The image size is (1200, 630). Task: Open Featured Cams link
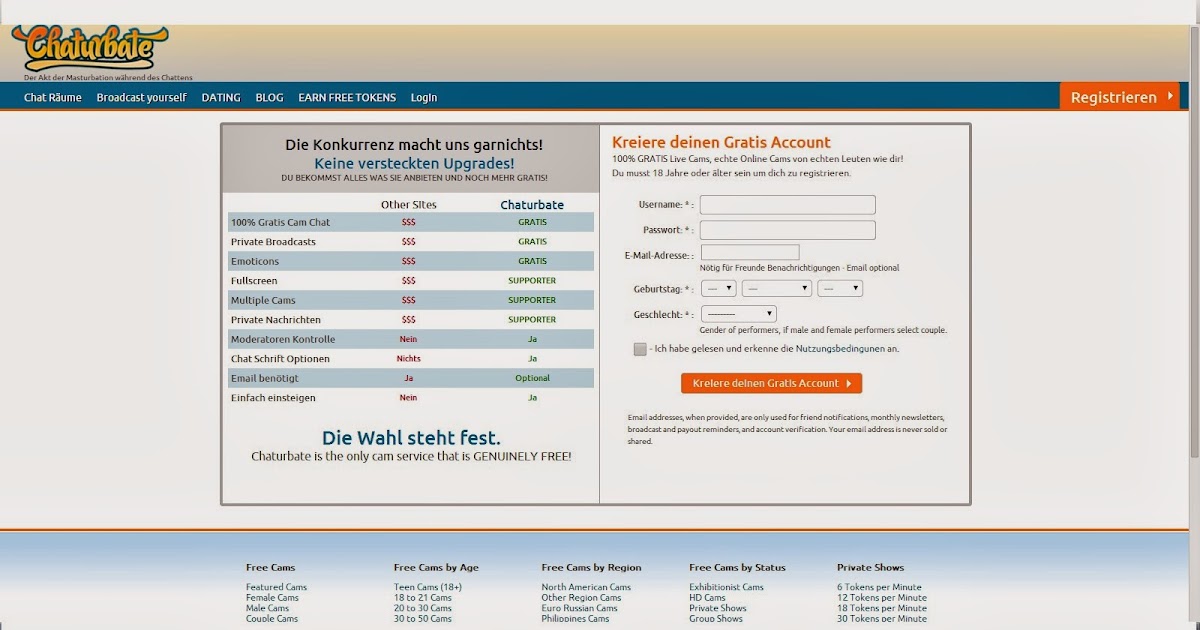[276, 587]
